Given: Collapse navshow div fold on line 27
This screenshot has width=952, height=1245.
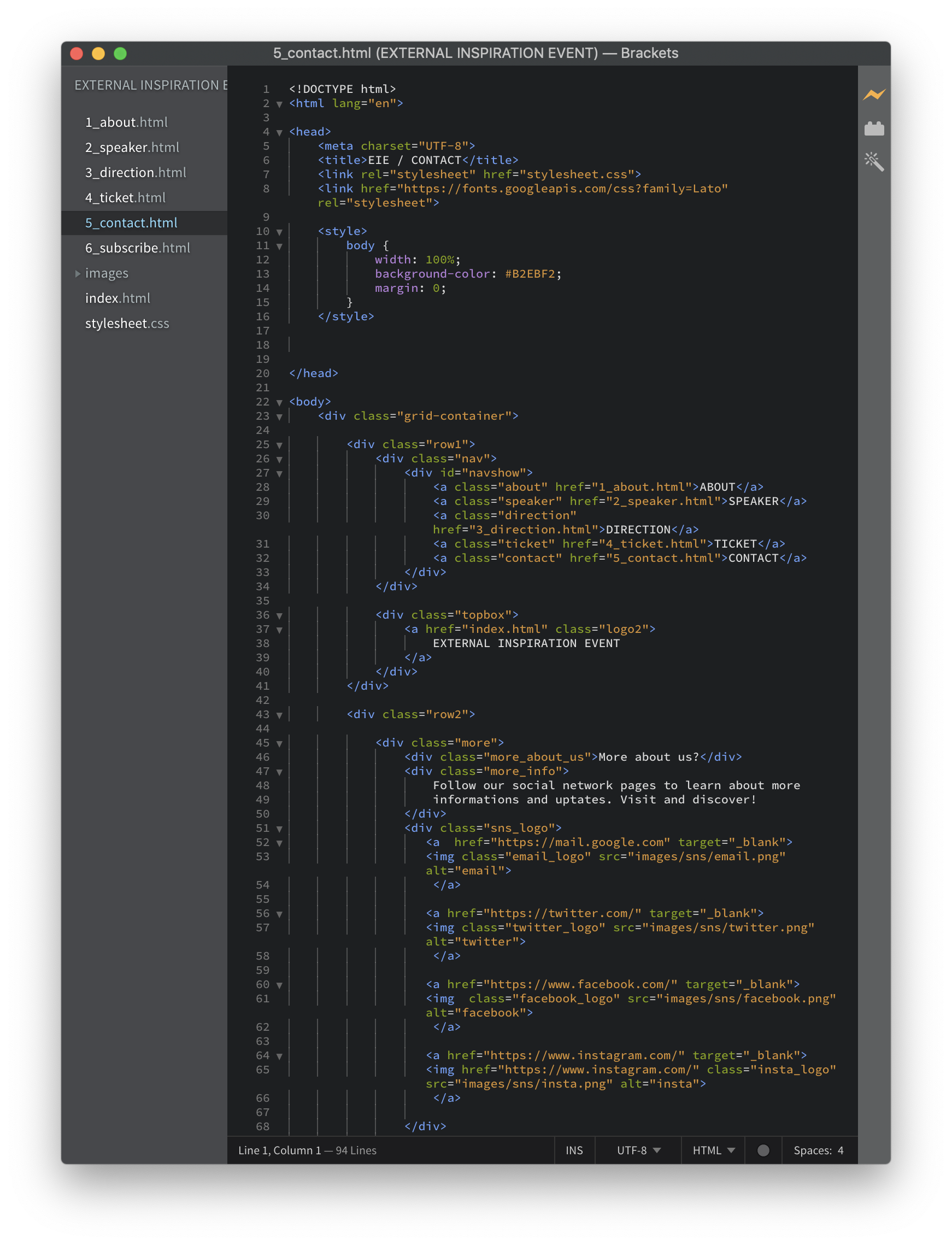Looking at the screenshot, I should coord(279,473).
